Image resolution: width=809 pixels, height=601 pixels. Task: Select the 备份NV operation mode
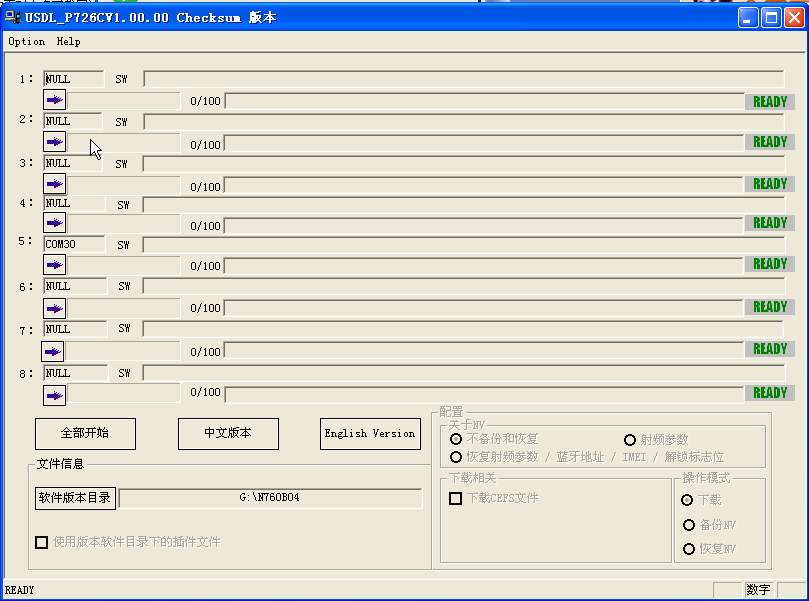[689, 525]
